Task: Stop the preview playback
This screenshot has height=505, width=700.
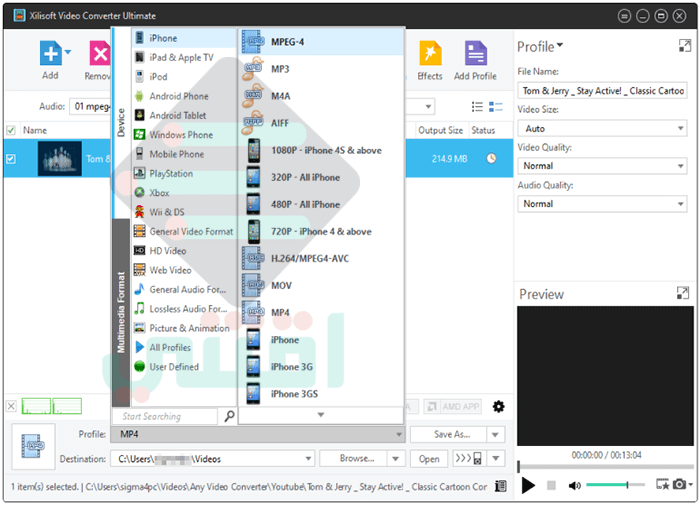Action: pyautogui.click(x=551, y=485)
